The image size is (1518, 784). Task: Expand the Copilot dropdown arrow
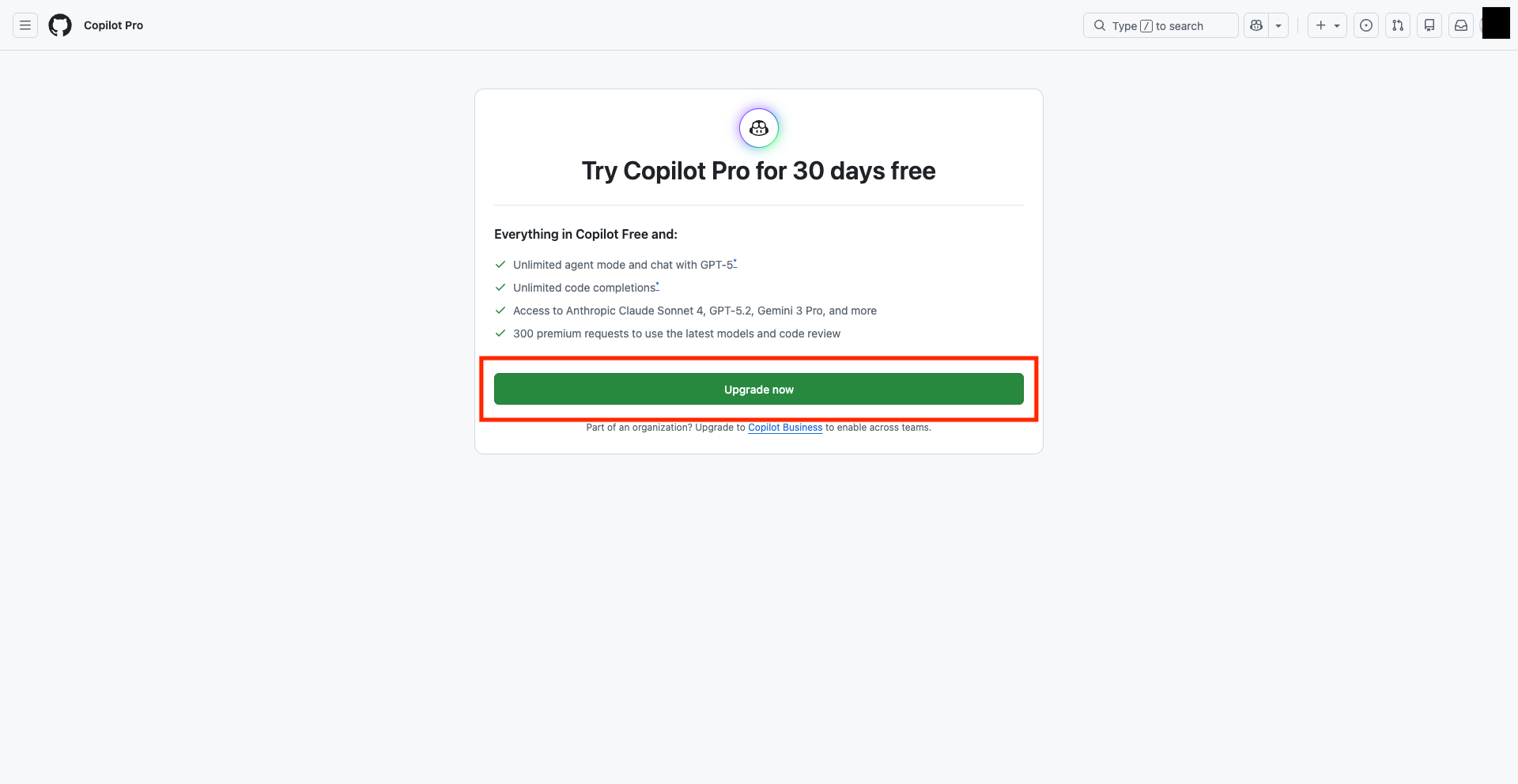pyautogui.click(x=1278, y=25)
